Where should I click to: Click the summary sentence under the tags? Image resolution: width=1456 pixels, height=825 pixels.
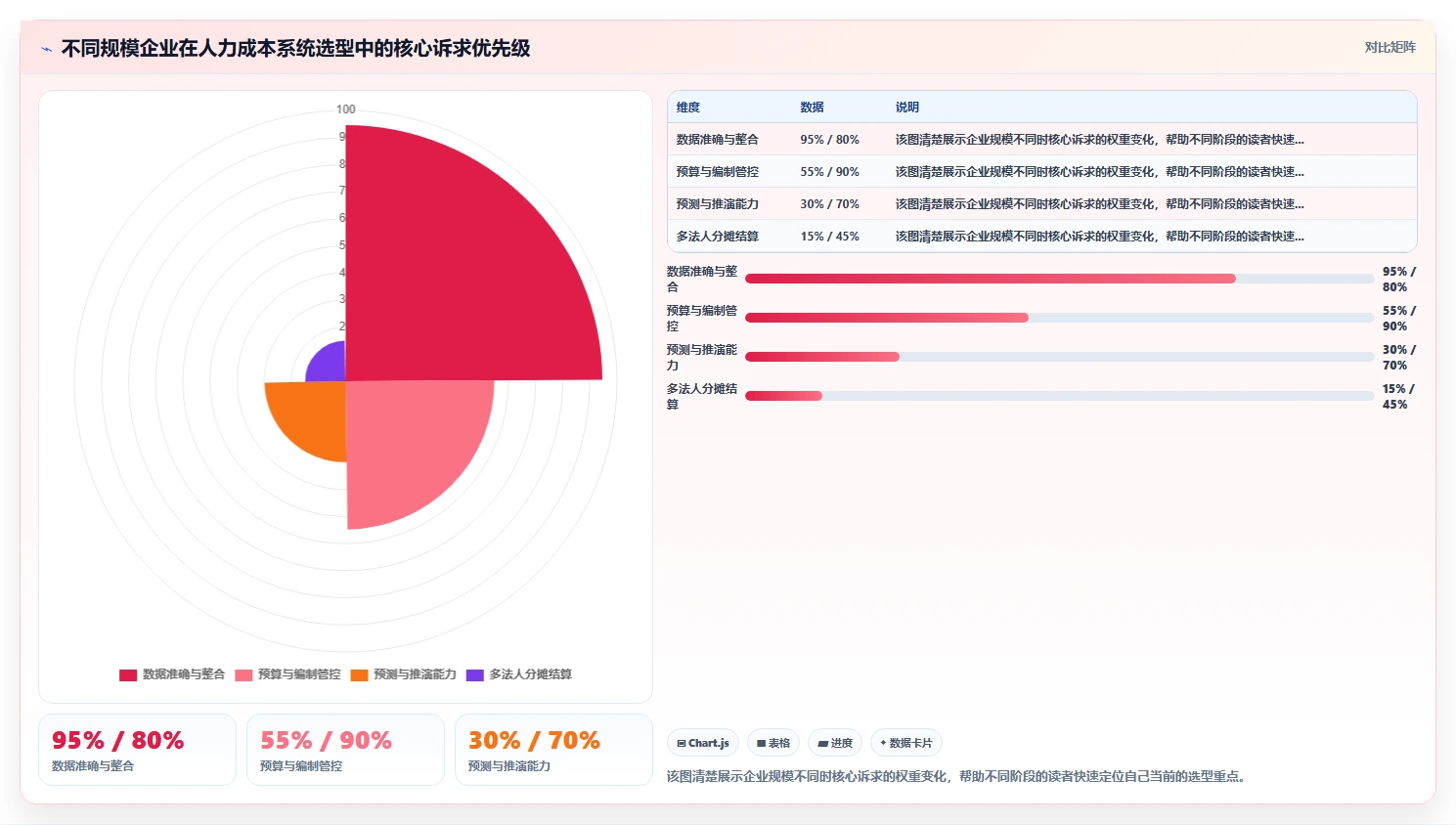[x=956, y=776]
